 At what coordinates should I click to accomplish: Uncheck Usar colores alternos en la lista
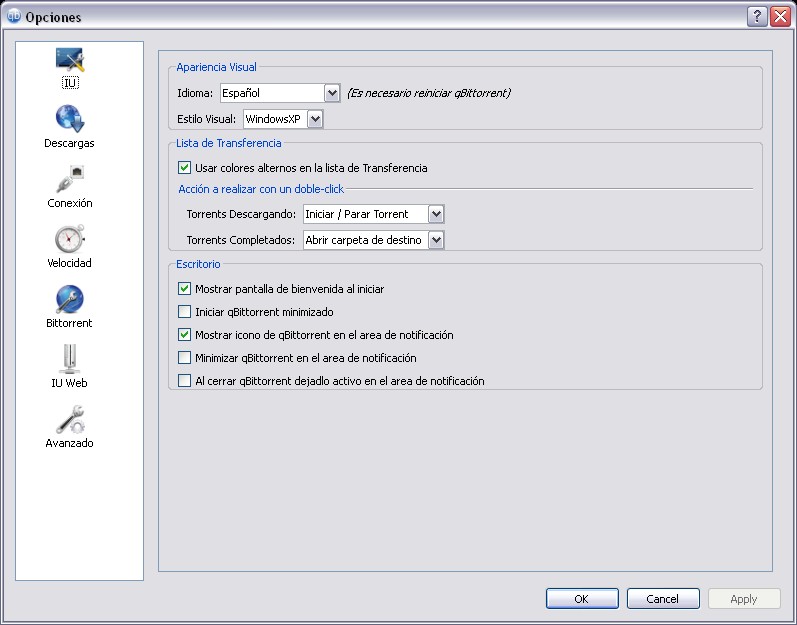point(185,168)
